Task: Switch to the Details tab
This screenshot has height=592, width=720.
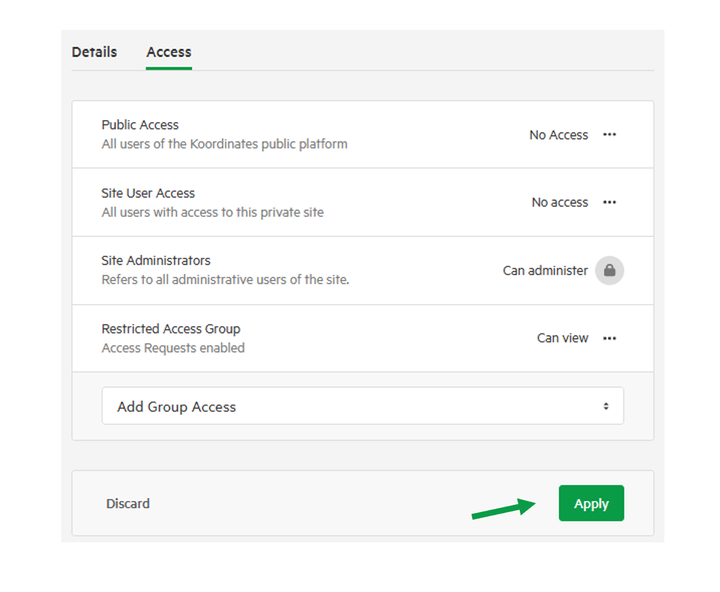Action: [94, 52]
